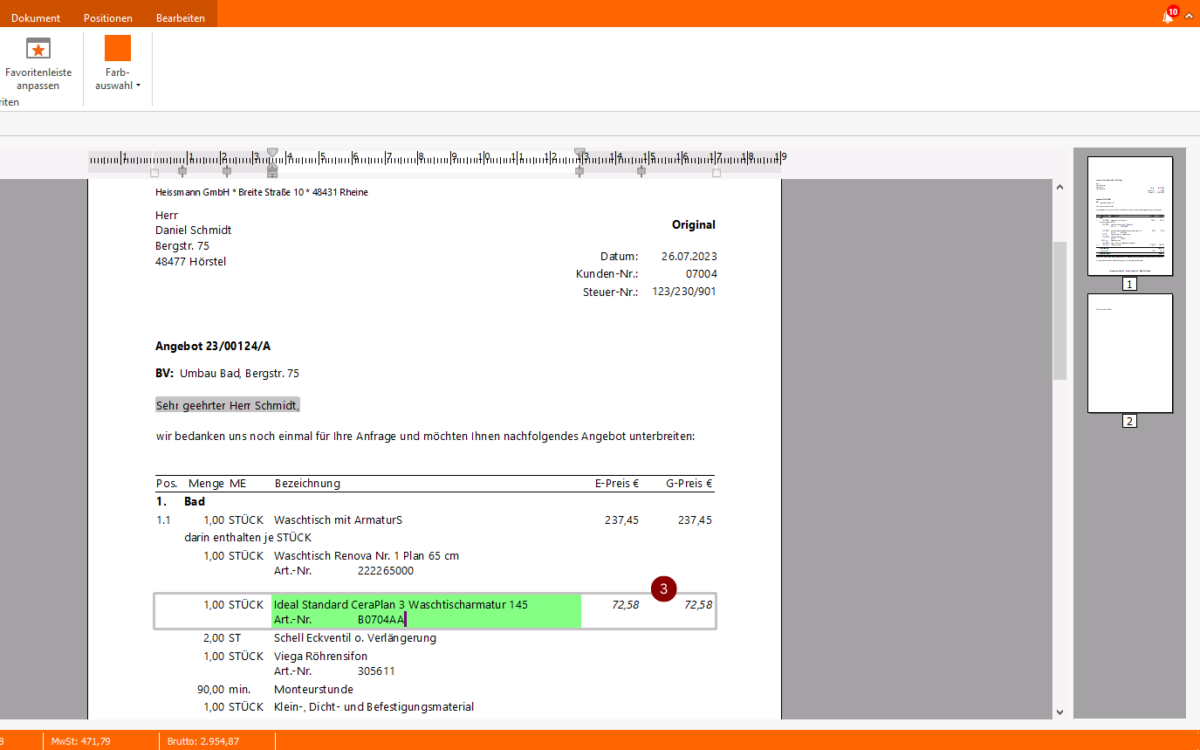Select the left tab stop marker on the ruler
The width and height of the screenshot is (1200, 750).
[182, 170]
